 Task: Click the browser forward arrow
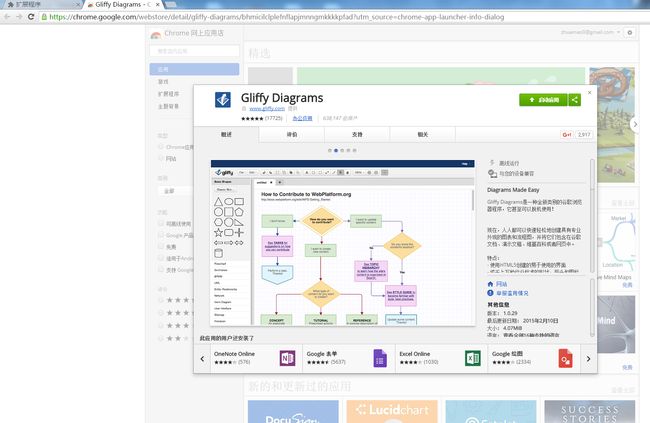pyautogui.click(x=19, y=17)
